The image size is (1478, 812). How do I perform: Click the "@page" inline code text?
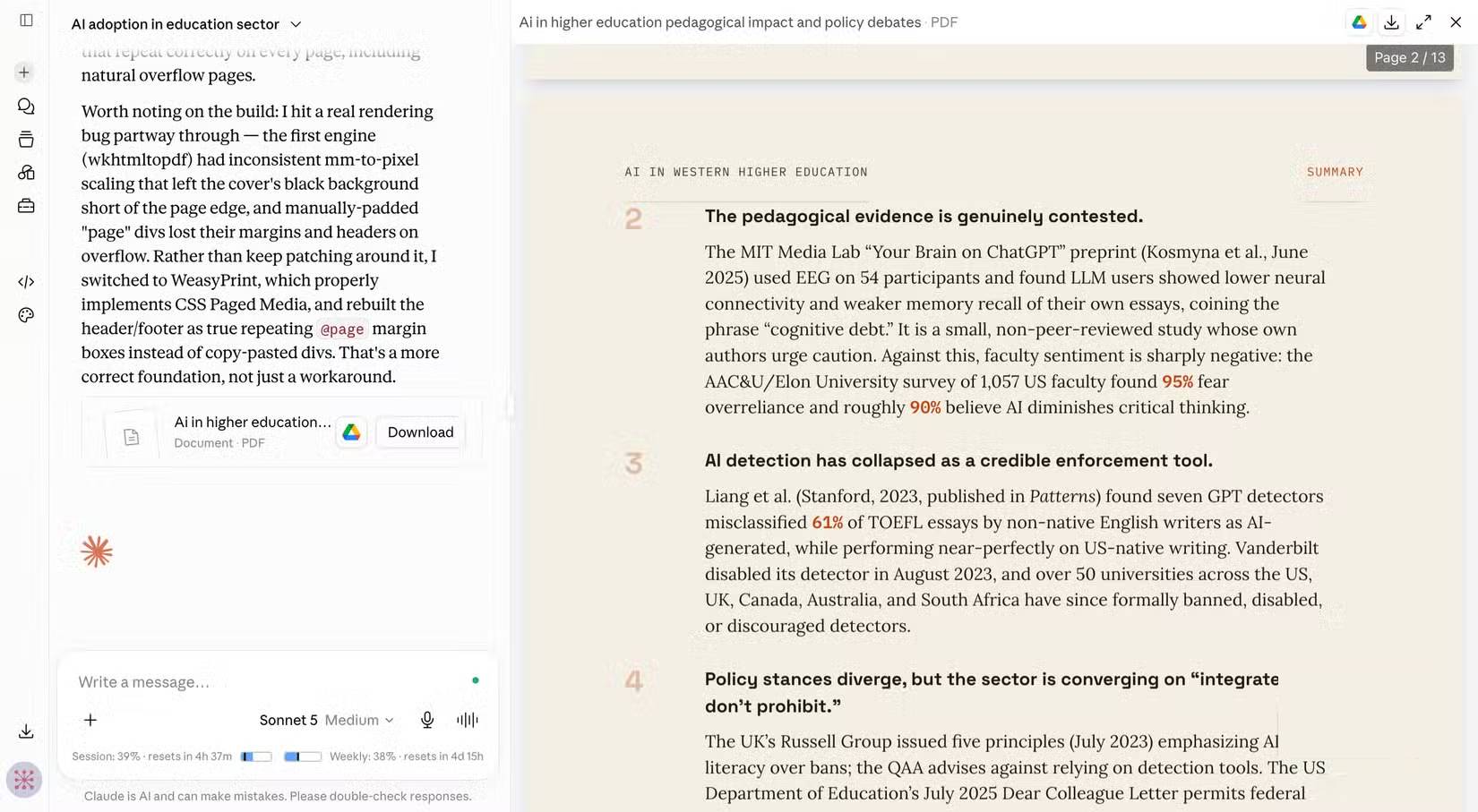click(342, 329)
